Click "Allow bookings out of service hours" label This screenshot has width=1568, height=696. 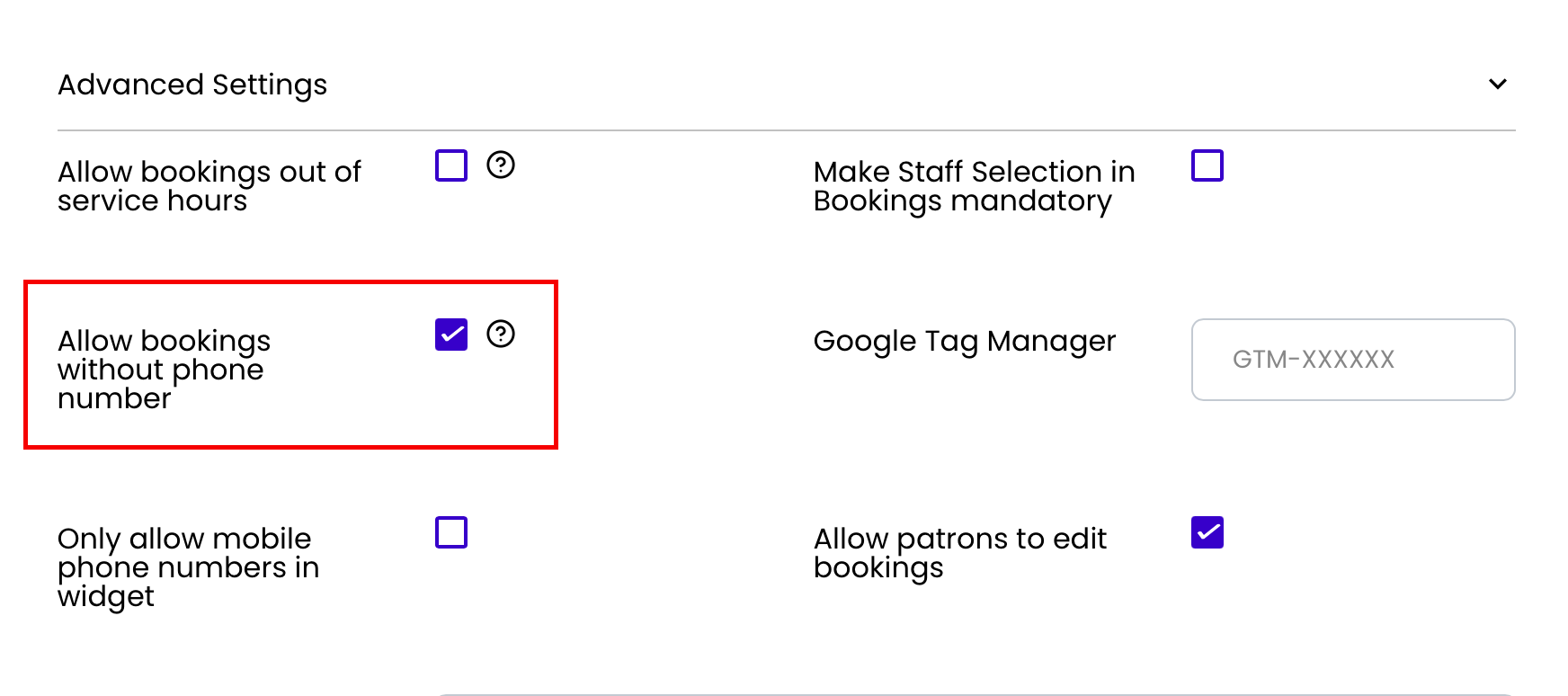coord(209,186)
